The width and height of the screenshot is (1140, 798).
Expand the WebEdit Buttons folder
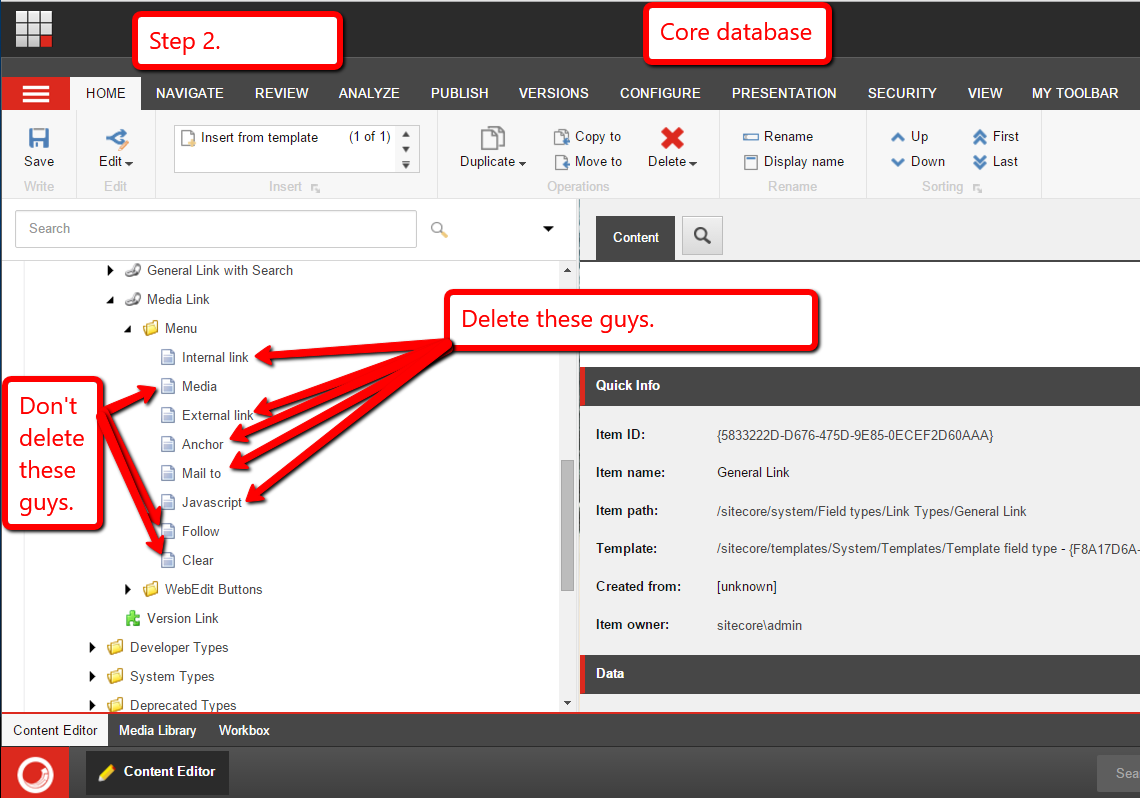click(128, 589)
